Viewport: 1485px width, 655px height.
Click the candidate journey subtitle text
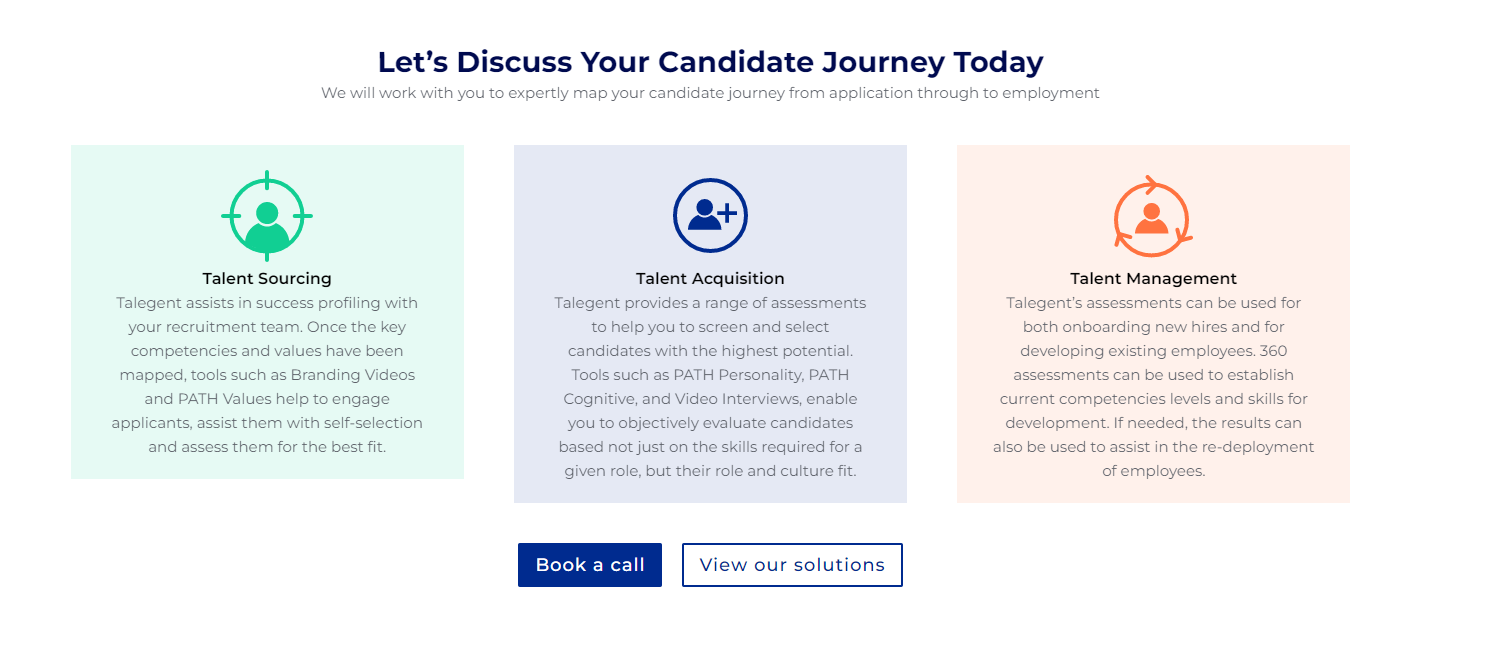(x=710, y=92)
